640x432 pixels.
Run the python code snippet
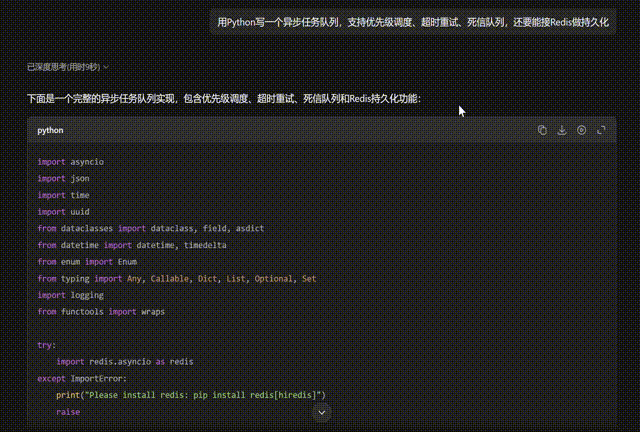581,130
